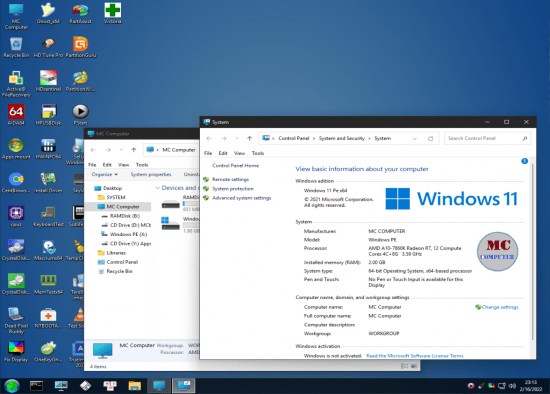Click help icon in System window
This screenshot has width=550, height=394.
coord(524,161)
